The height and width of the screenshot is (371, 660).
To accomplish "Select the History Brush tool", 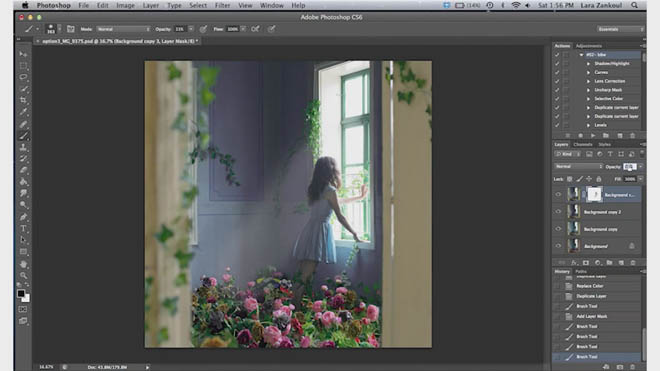I will [x=23, y=159].
